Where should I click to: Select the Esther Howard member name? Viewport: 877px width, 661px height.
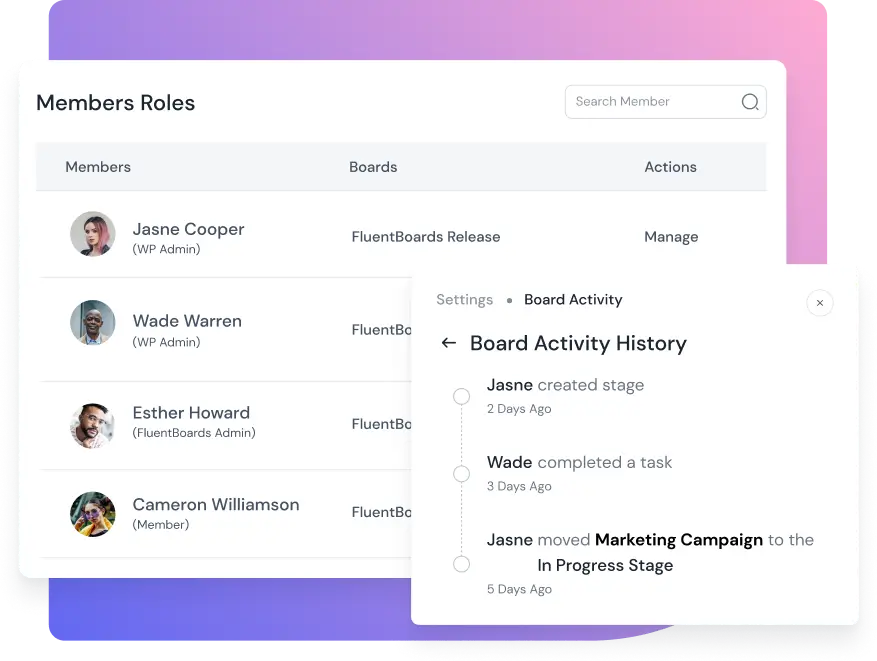[x=191, y=413]
